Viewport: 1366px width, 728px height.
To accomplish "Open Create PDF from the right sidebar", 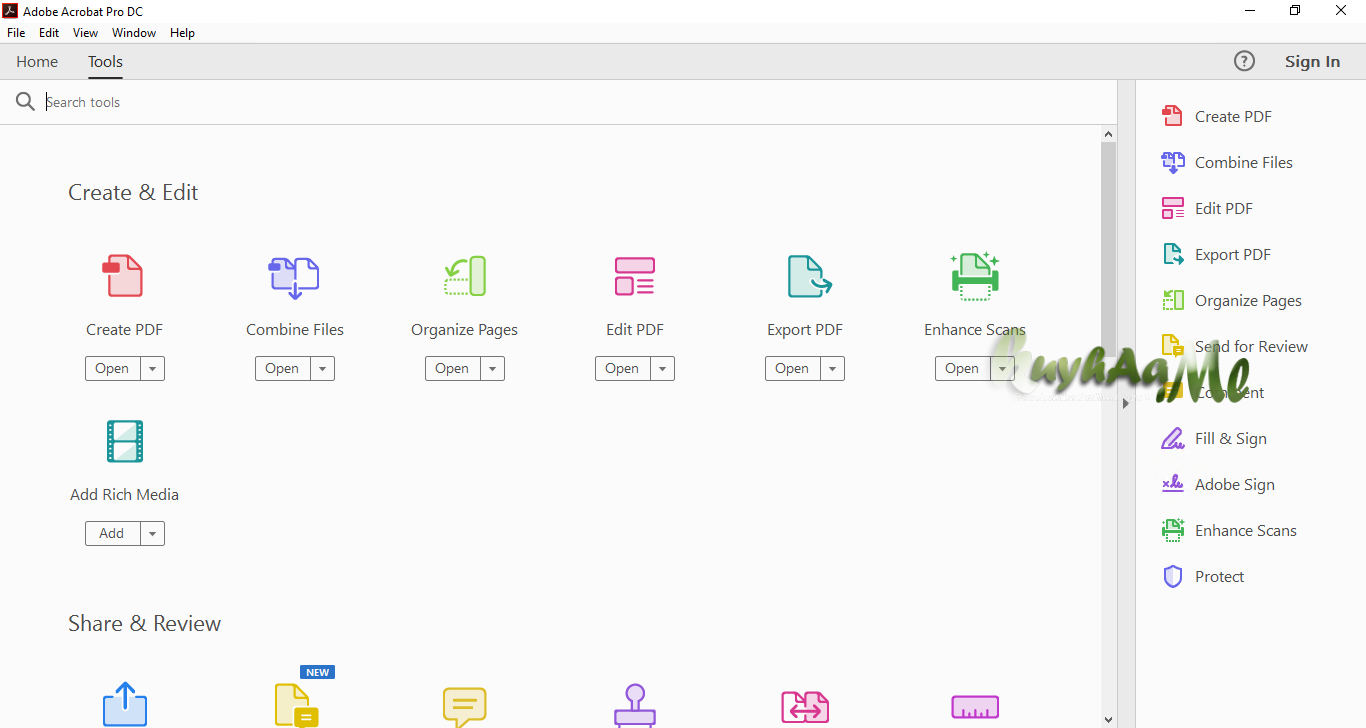I will pyautogui.click(x=1217, y=116).
